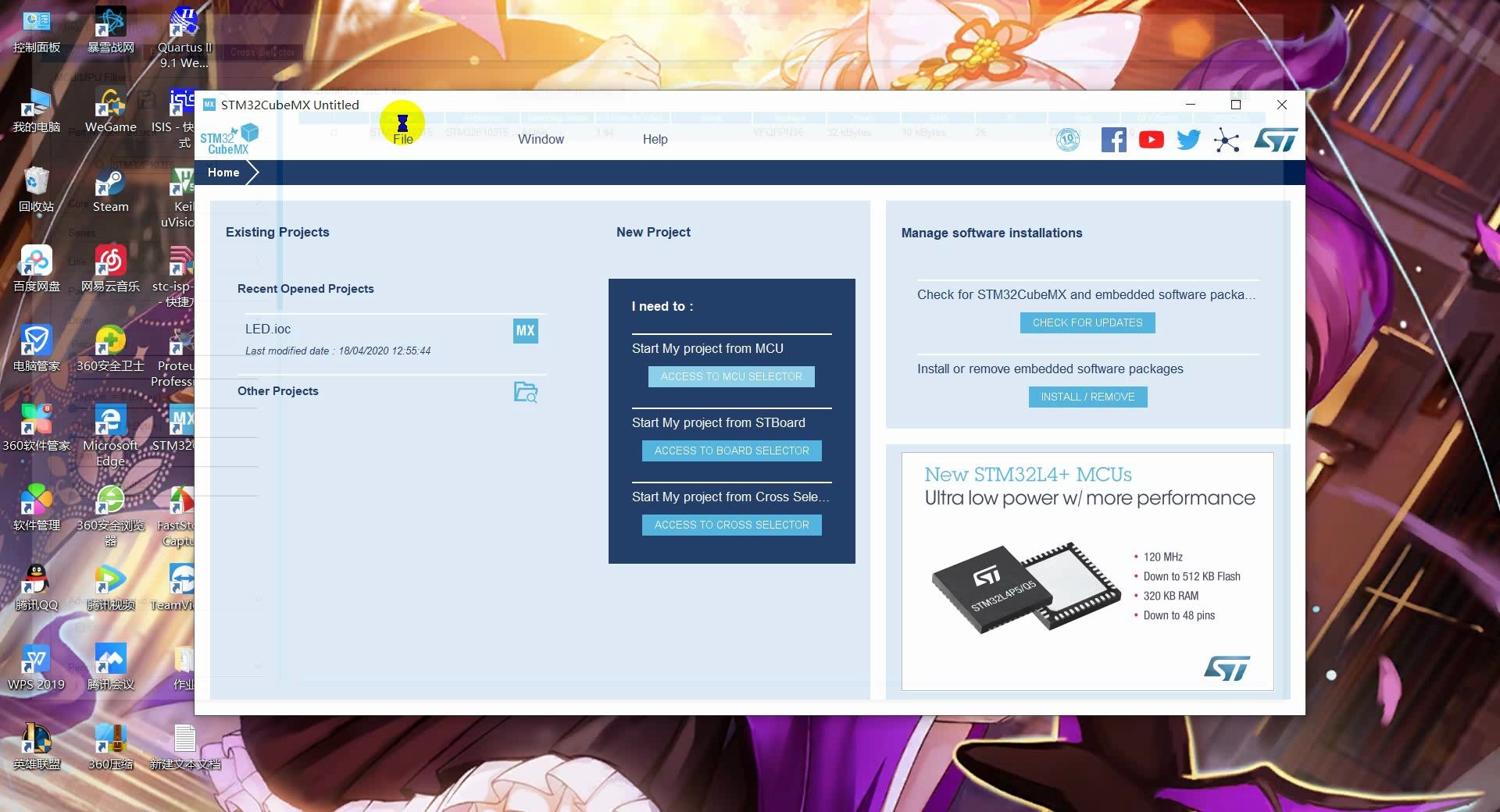Open the STM32L4+ MCUs advertisement banner
The width and height of the screenshot is (1500, 812).
pos(1087,572)
